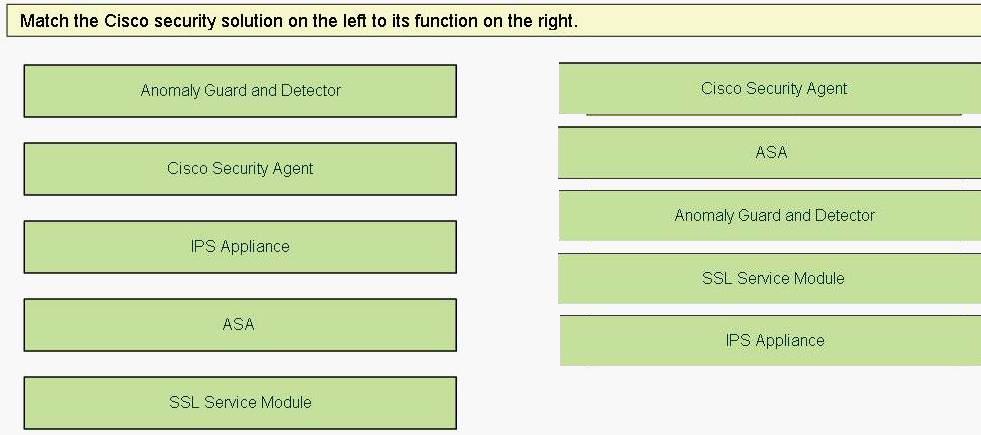Click the left Cisco Security Agent box
981x435 pixels.
click(x=240, y=169)
